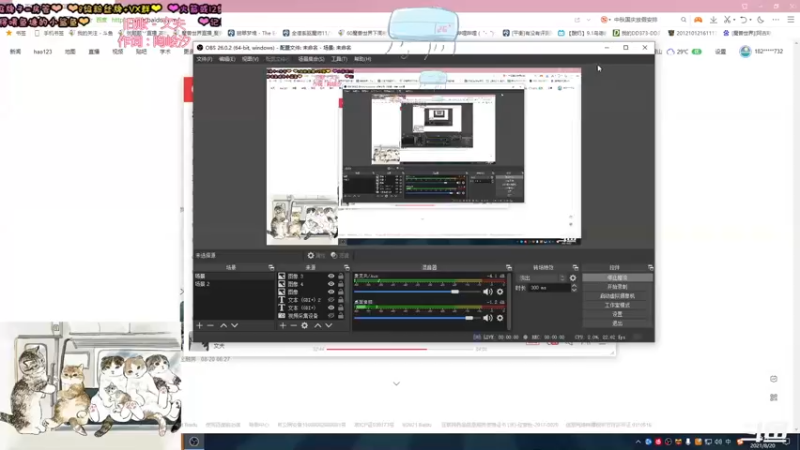Toggle lock on image source 4
800x450 pixels.
click(x=341, y=284)
